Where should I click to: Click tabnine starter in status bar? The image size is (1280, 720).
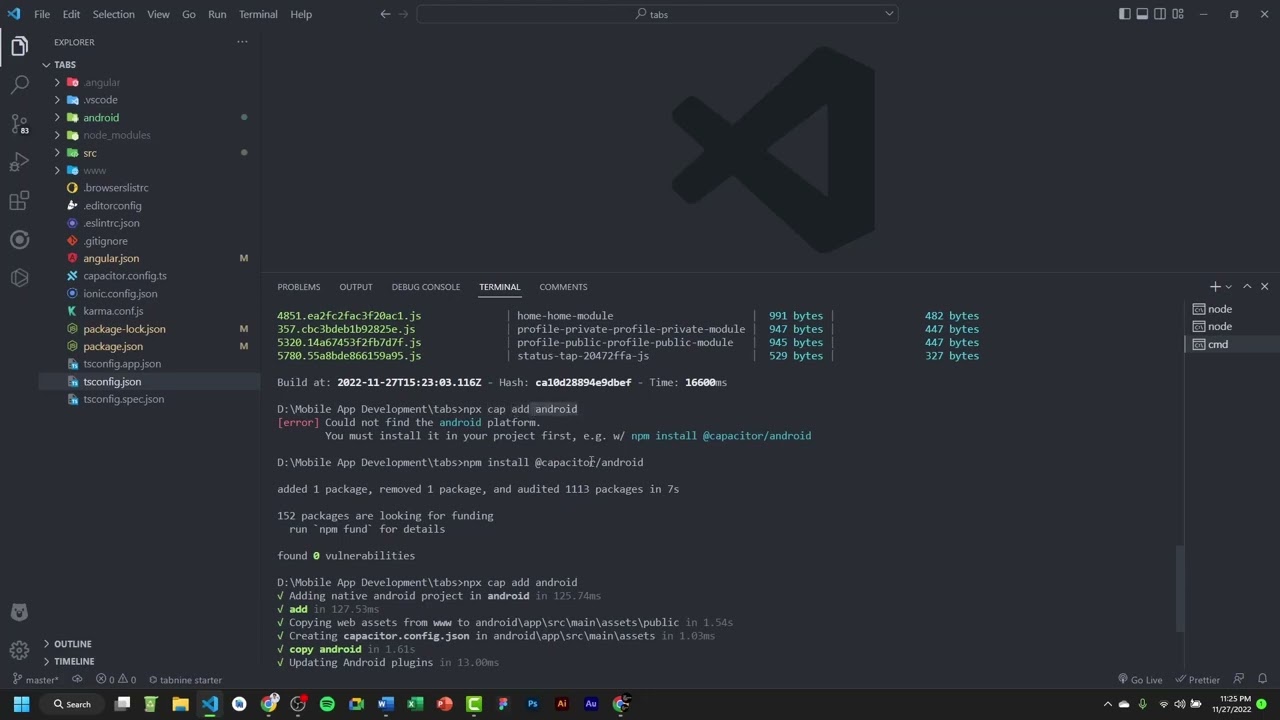[x=185, y=680]
